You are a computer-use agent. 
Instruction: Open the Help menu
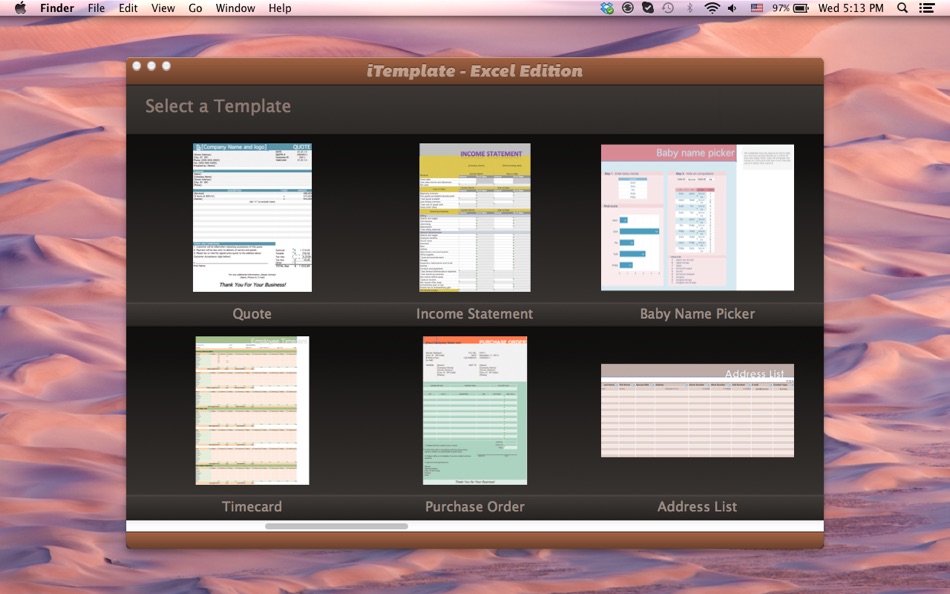280,8
